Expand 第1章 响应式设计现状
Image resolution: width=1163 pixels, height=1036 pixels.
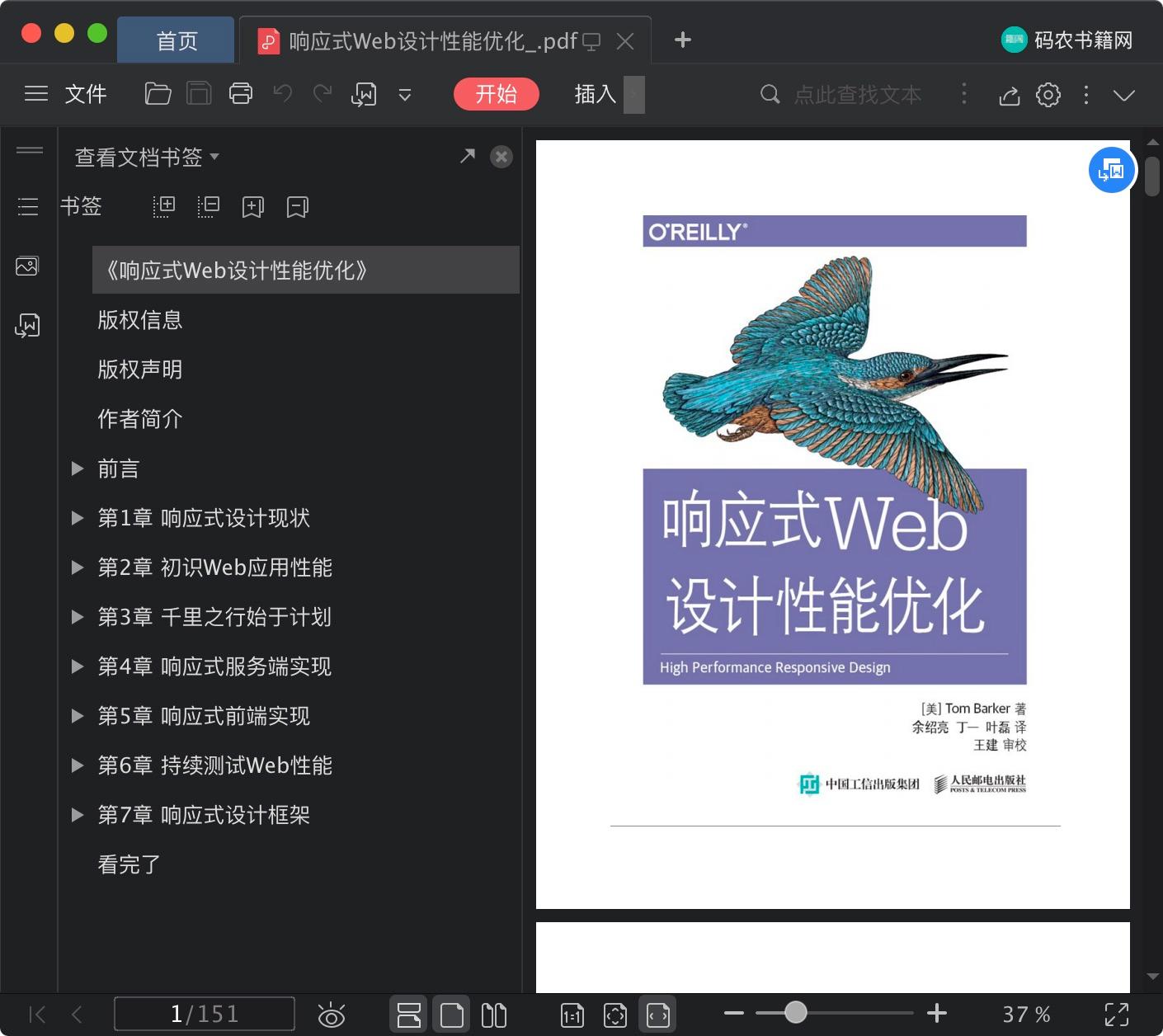(x=78, y=518)
